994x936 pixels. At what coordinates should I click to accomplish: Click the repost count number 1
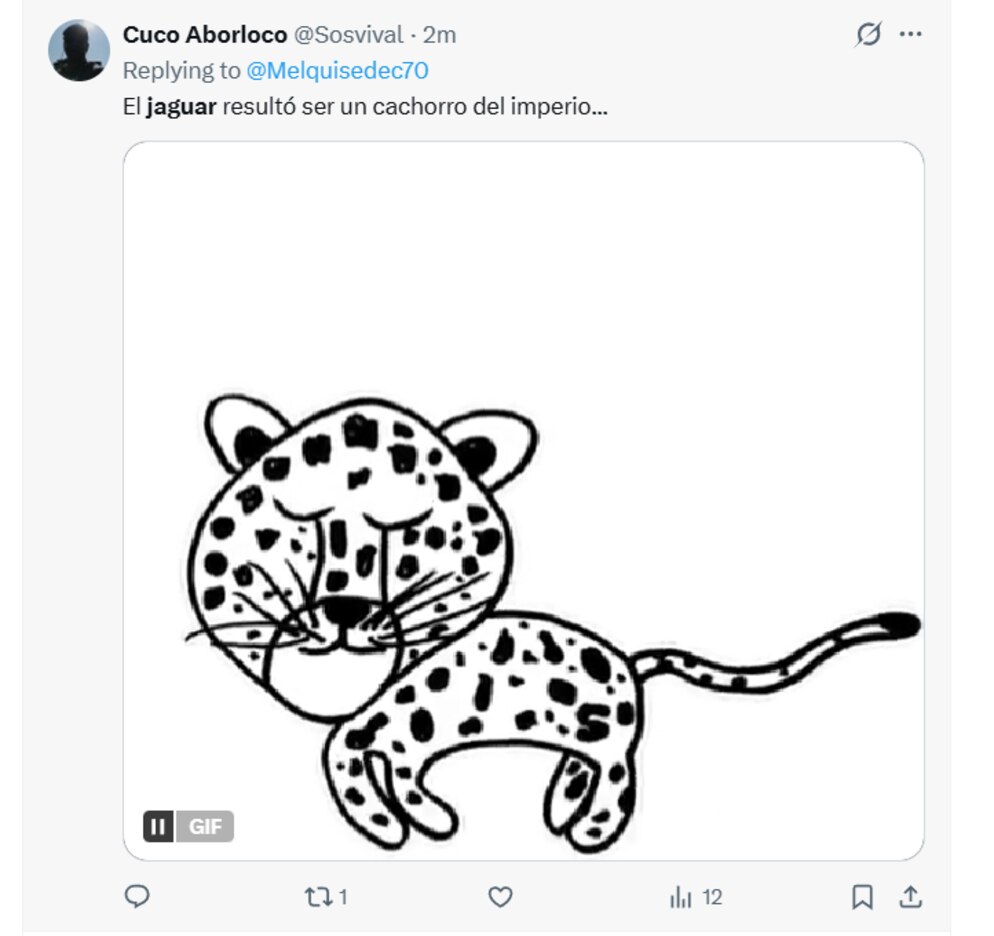click(342, 897)
